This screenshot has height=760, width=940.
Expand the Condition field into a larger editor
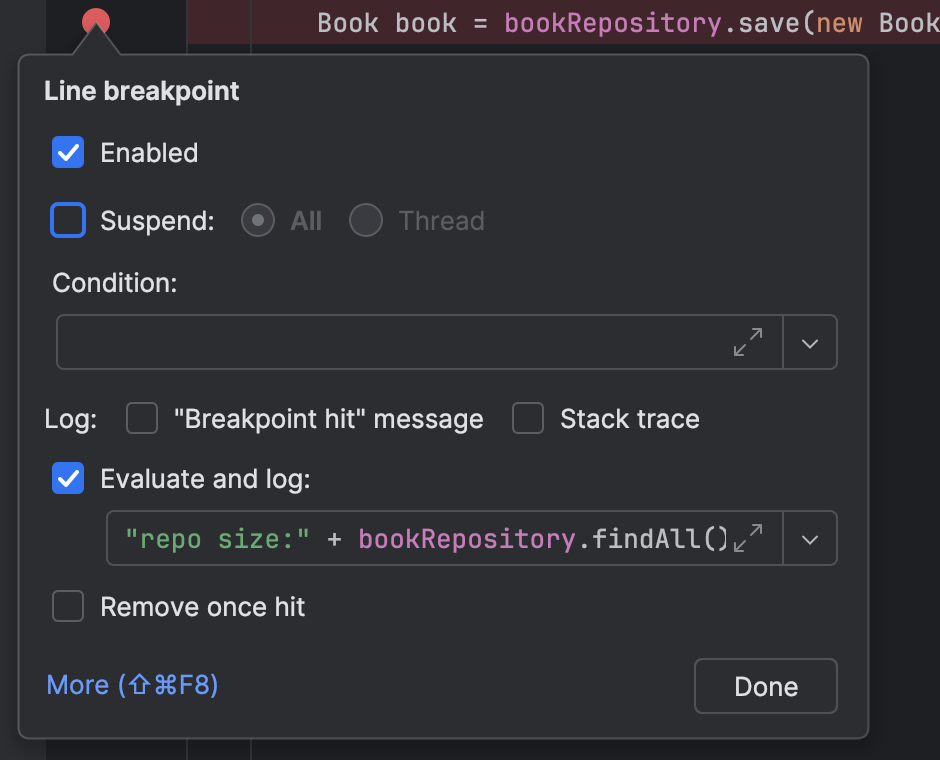pyautogui.click(x=748, y=342)
